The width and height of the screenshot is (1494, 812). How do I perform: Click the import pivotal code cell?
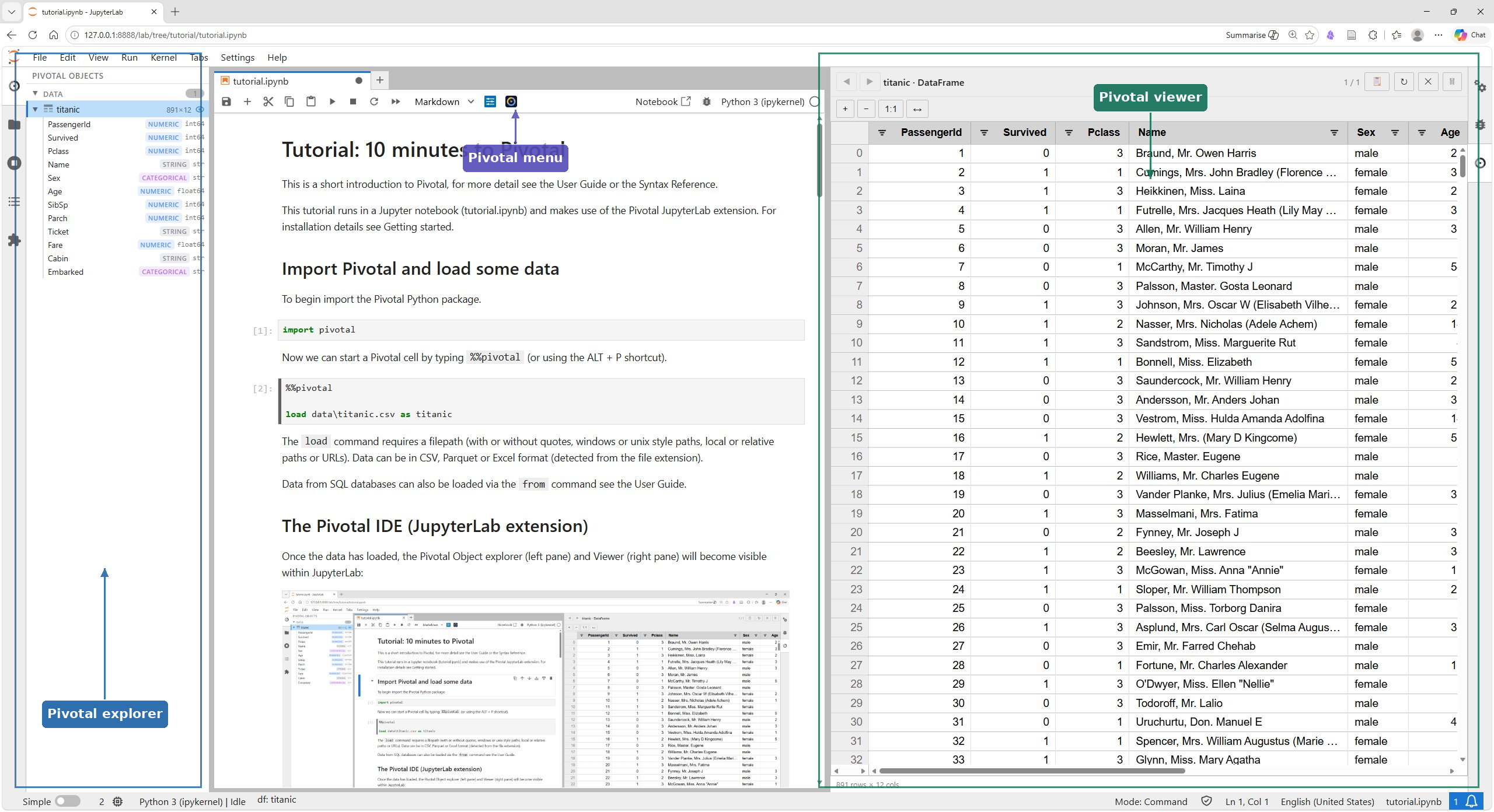coord(541,330)
